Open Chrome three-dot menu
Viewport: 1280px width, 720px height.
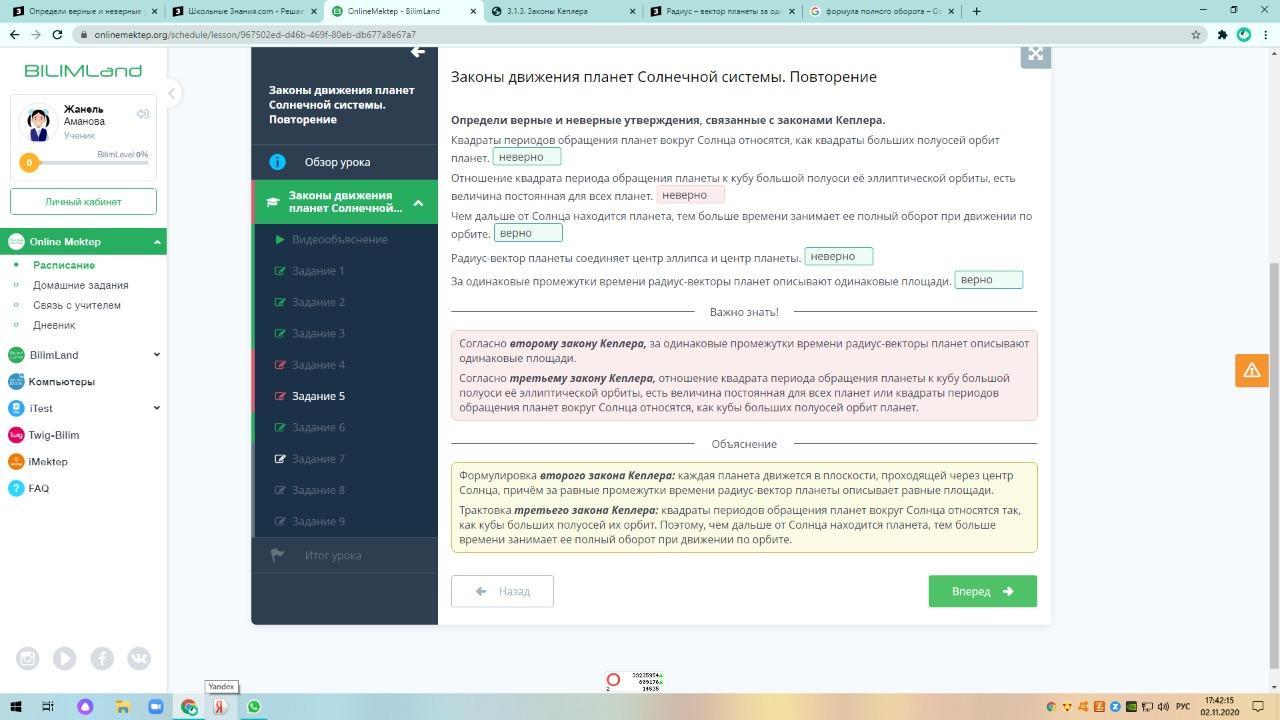pos(1265,34)
